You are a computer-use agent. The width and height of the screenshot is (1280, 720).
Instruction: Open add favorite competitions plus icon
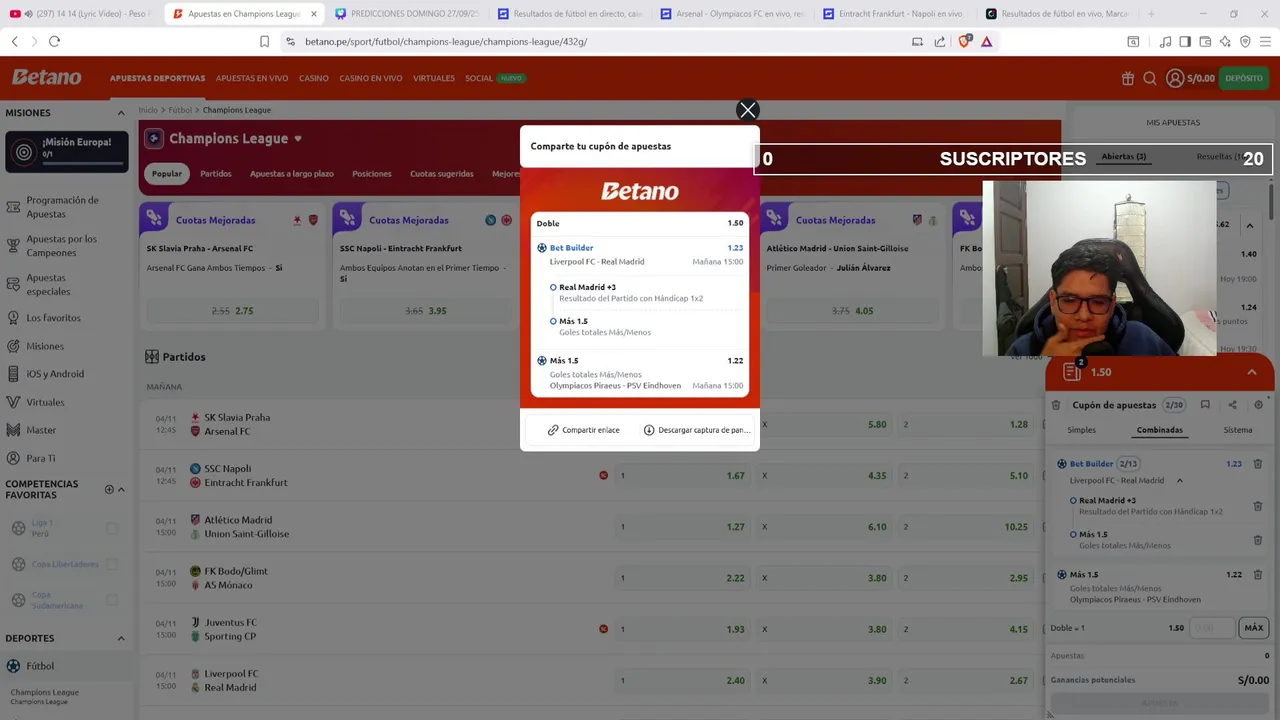click(109, 490)
